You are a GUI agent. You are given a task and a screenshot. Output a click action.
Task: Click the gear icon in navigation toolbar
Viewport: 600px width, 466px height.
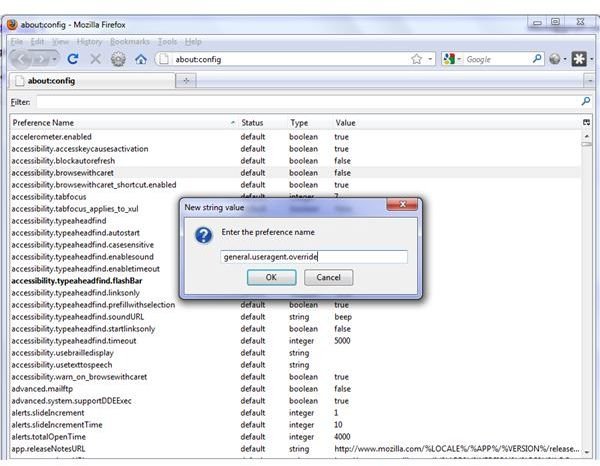click(118, 59)
